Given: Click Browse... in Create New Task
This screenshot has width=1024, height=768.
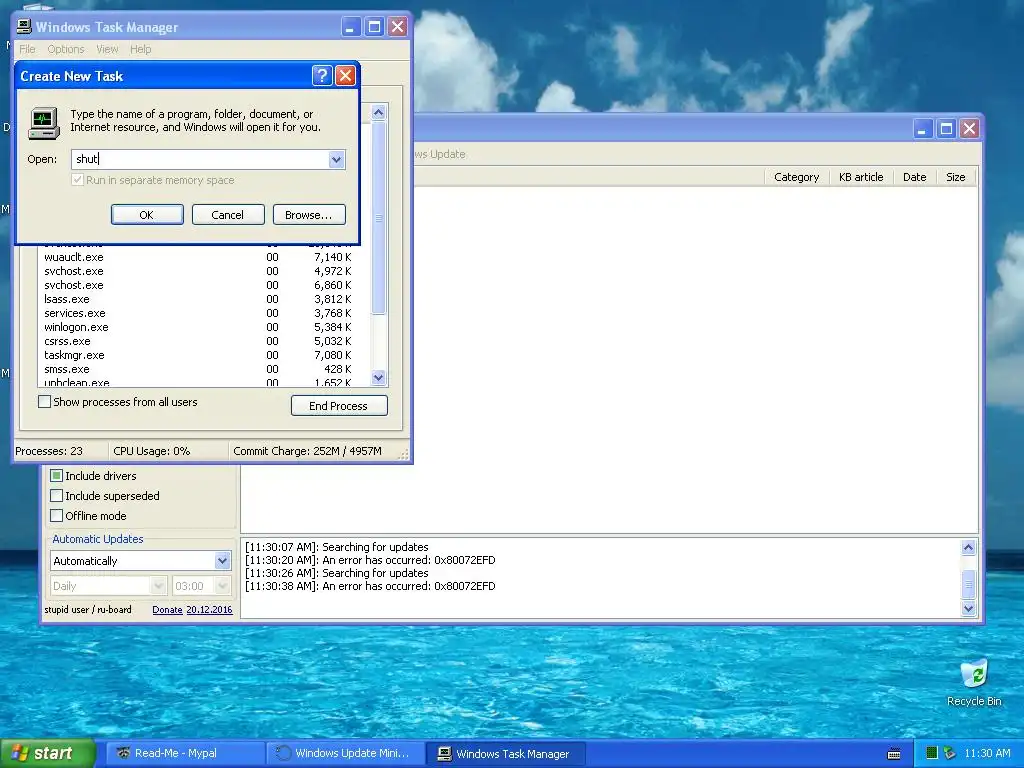Looking at the screenshot, I should click(x=309, y=215).
